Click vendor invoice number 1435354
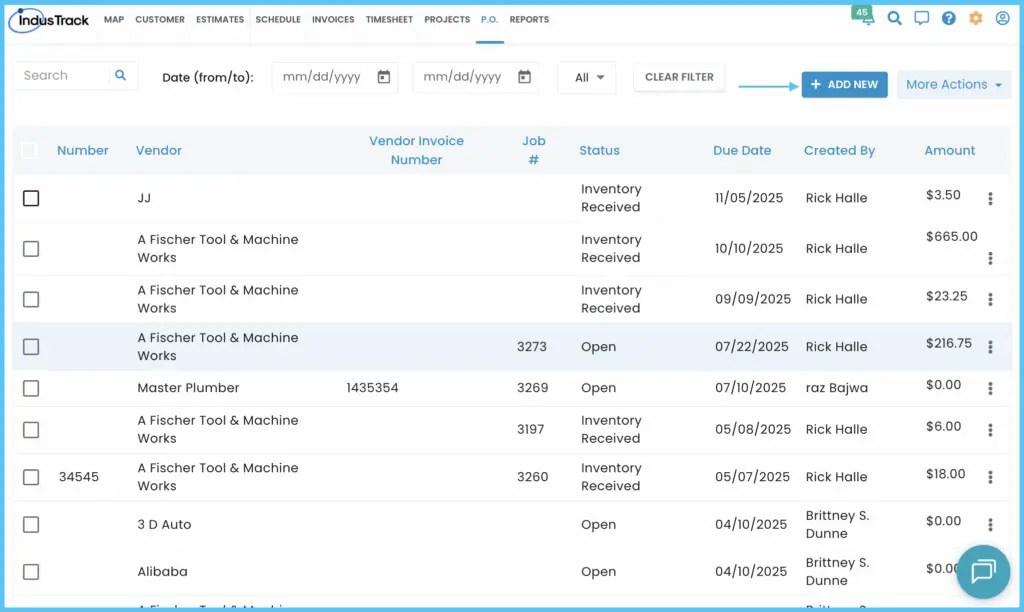Image resolution: width=1024 pixels, height=612 pixels. (x=372, y=388)
